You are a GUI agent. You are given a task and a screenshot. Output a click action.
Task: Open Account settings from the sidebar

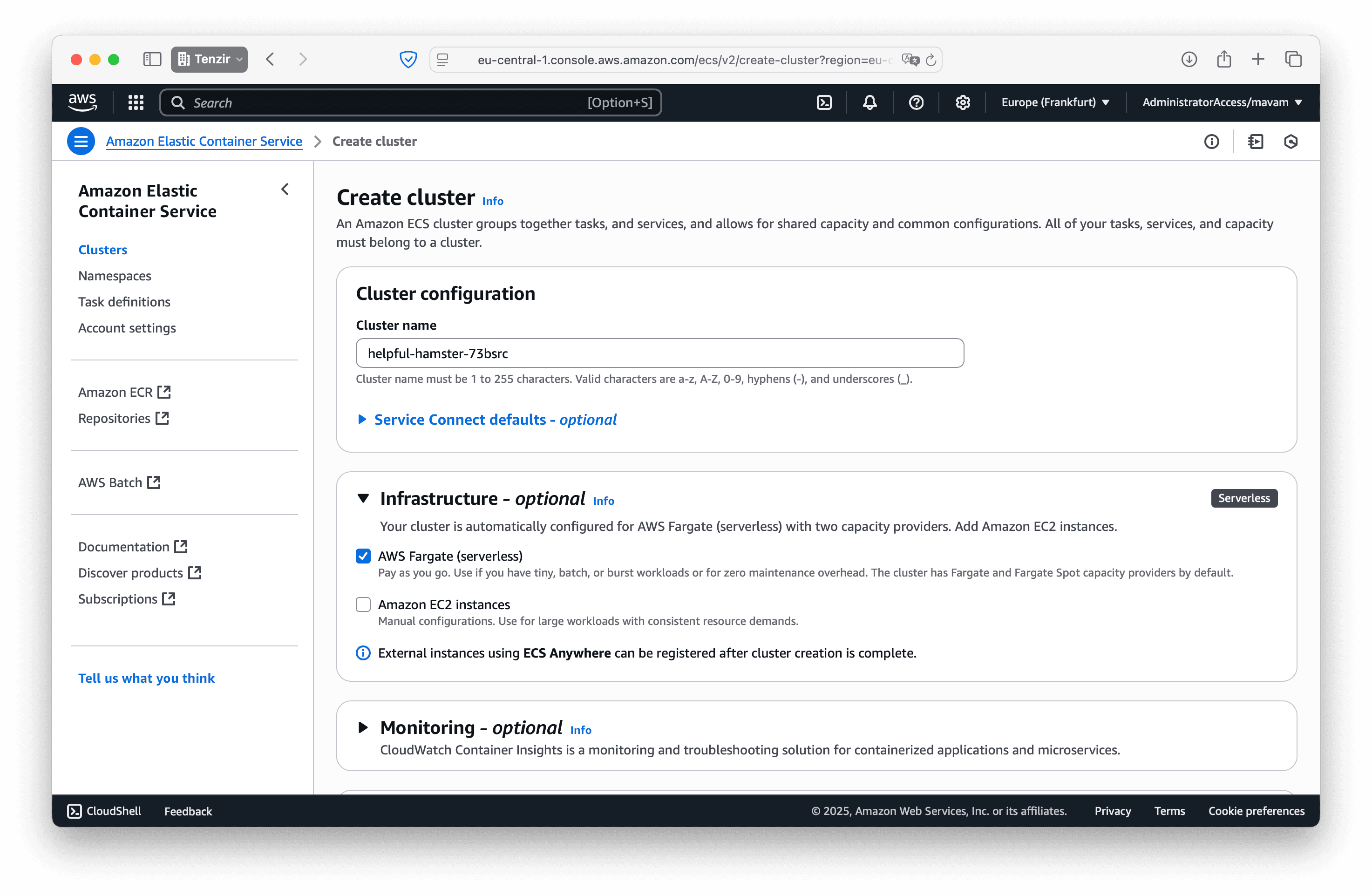(x=127, y=327)
